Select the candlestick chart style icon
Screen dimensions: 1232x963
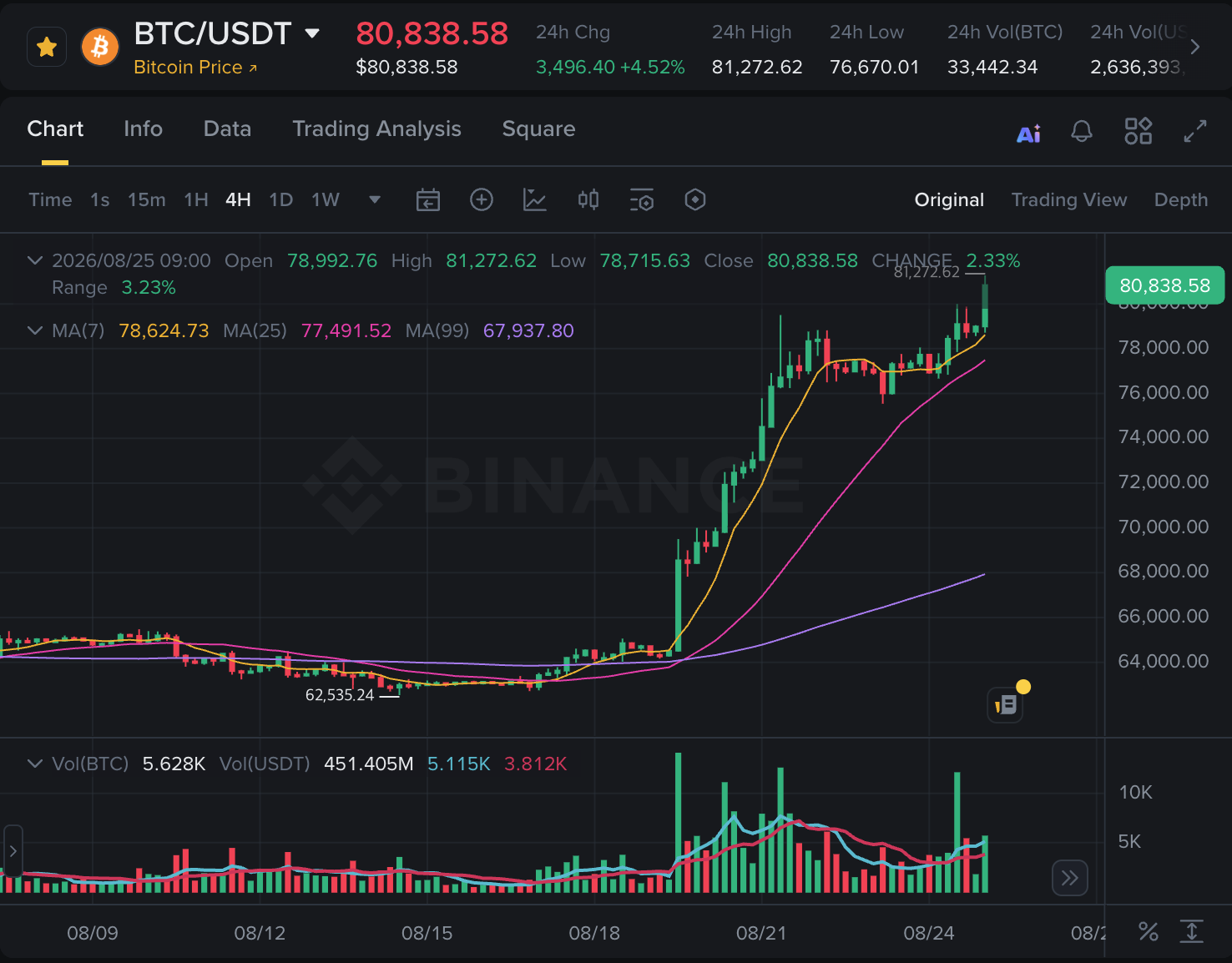click(x=588, y=199)
